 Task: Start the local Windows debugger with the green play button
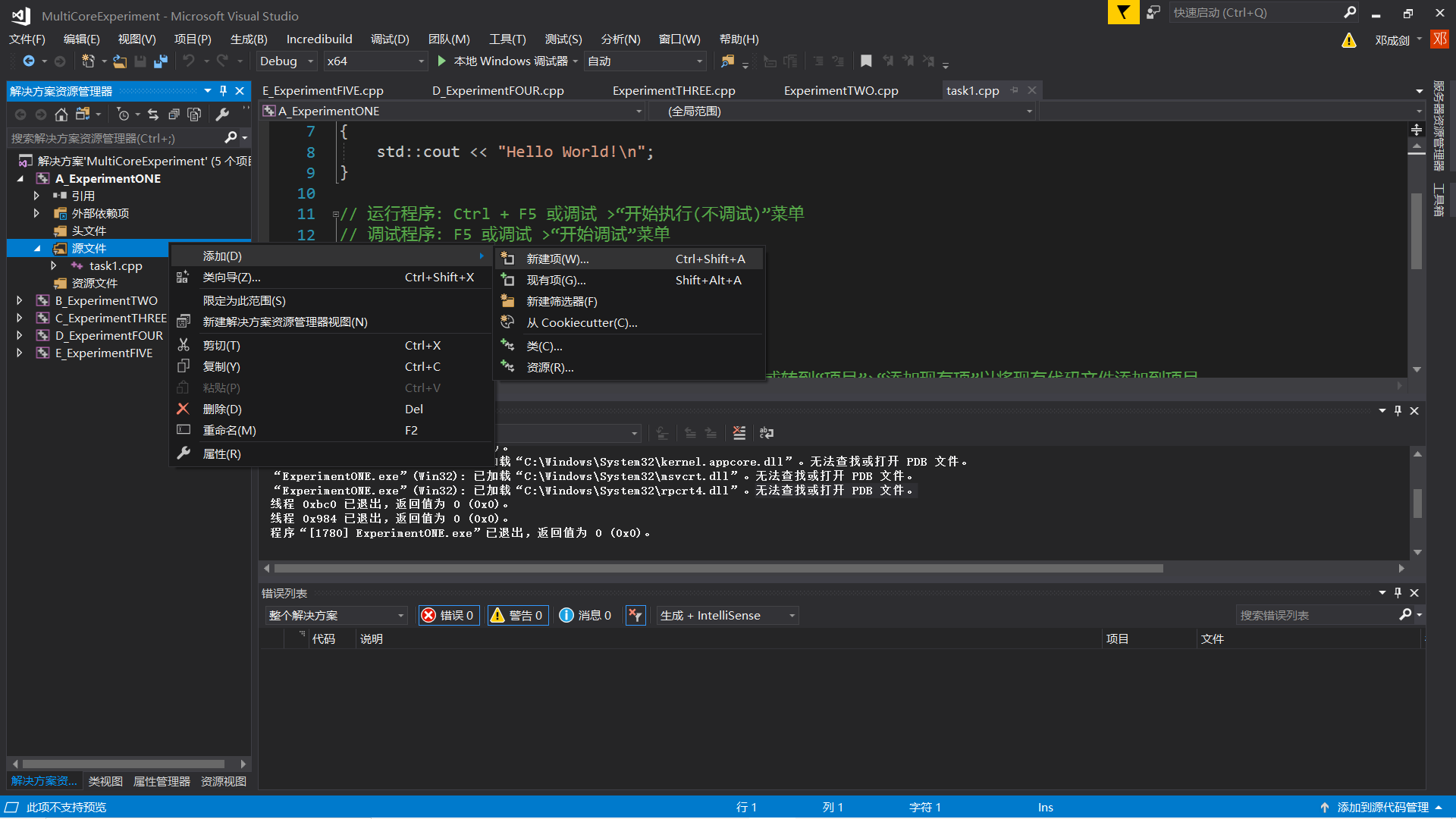pos(442,61)
